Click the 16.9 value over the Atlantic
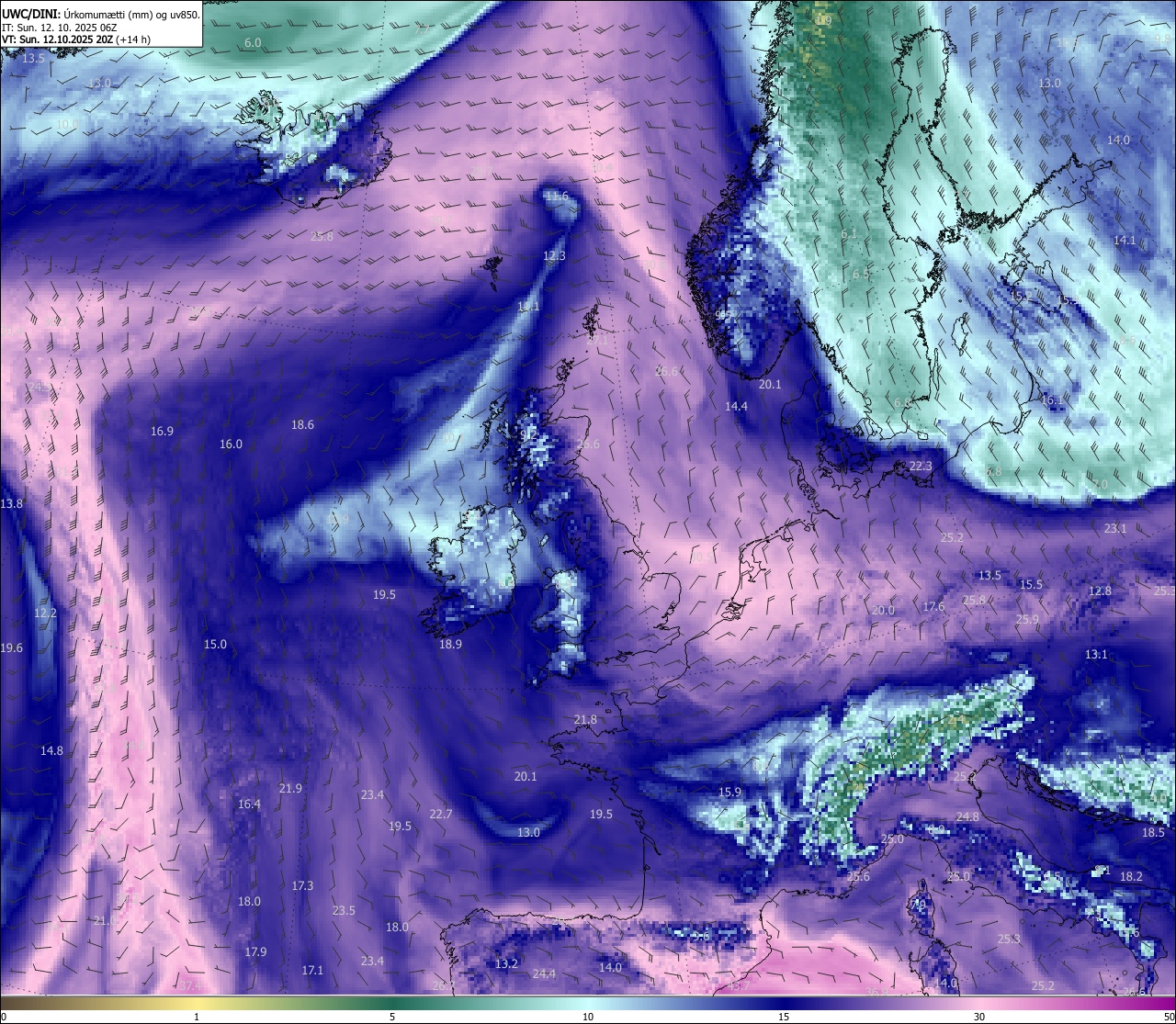 163,431
